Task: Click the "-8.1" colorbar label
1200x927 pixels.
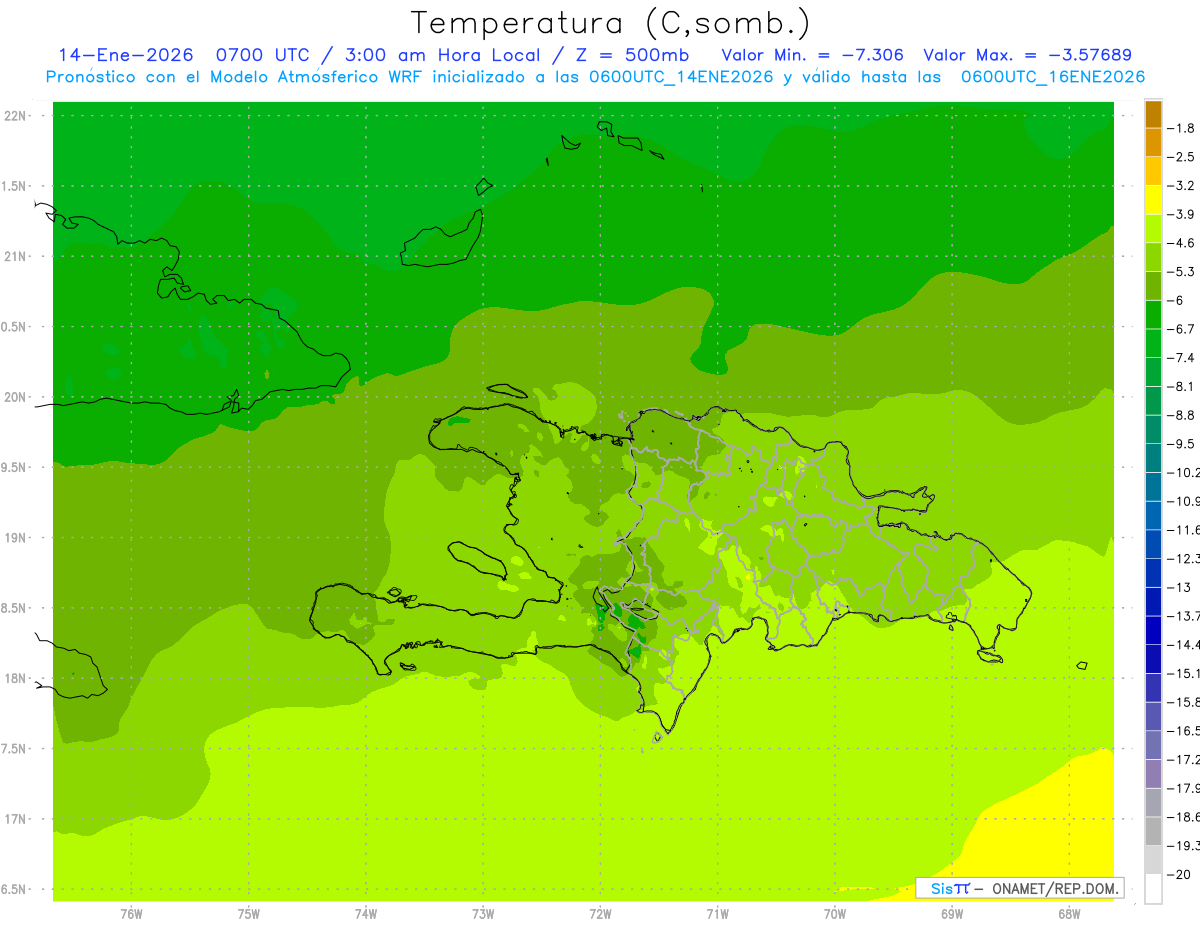Action: tap(1181, 386)
